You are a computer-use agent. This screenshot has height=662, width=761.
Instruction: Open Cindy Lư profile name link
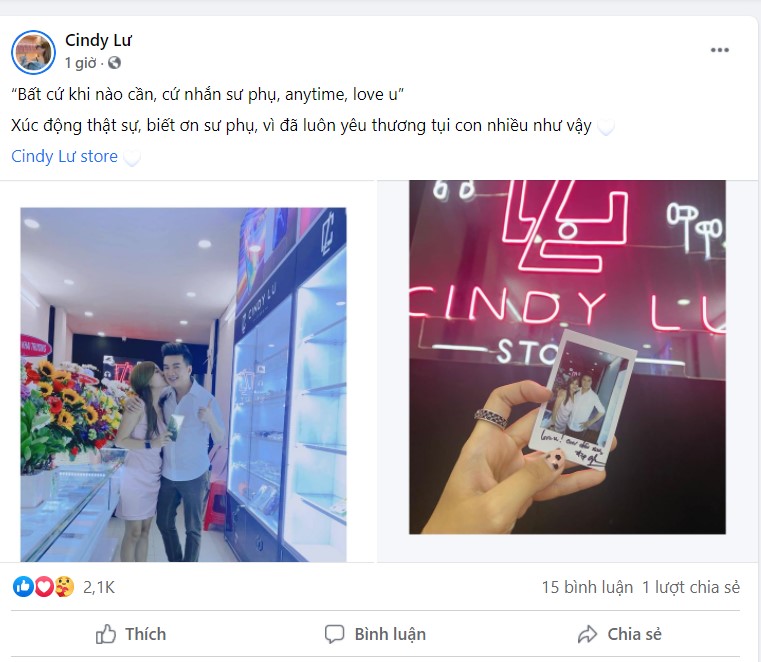(x=99, y=40)
